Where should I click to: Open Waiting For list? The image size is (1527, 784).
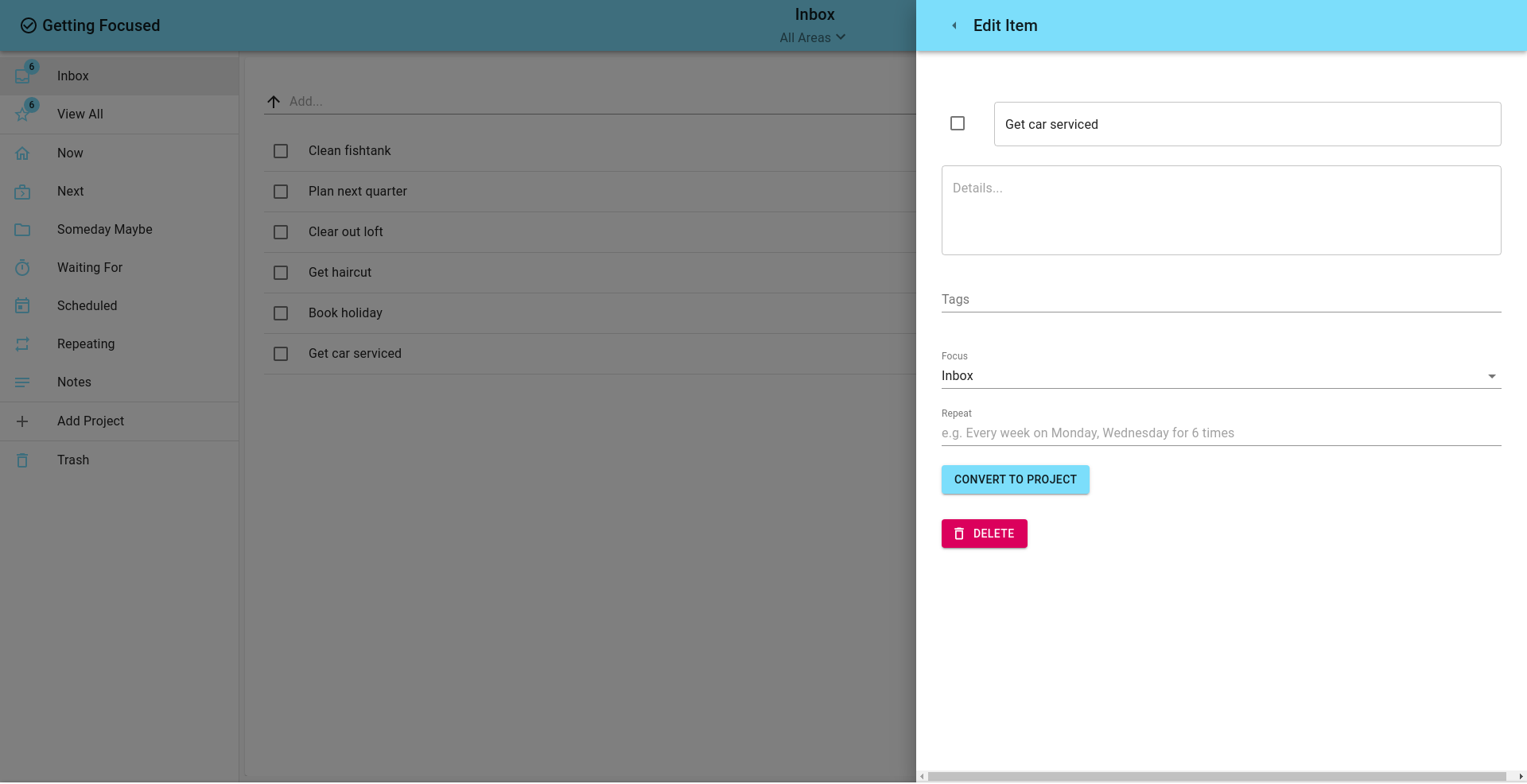tap(119, 268)
